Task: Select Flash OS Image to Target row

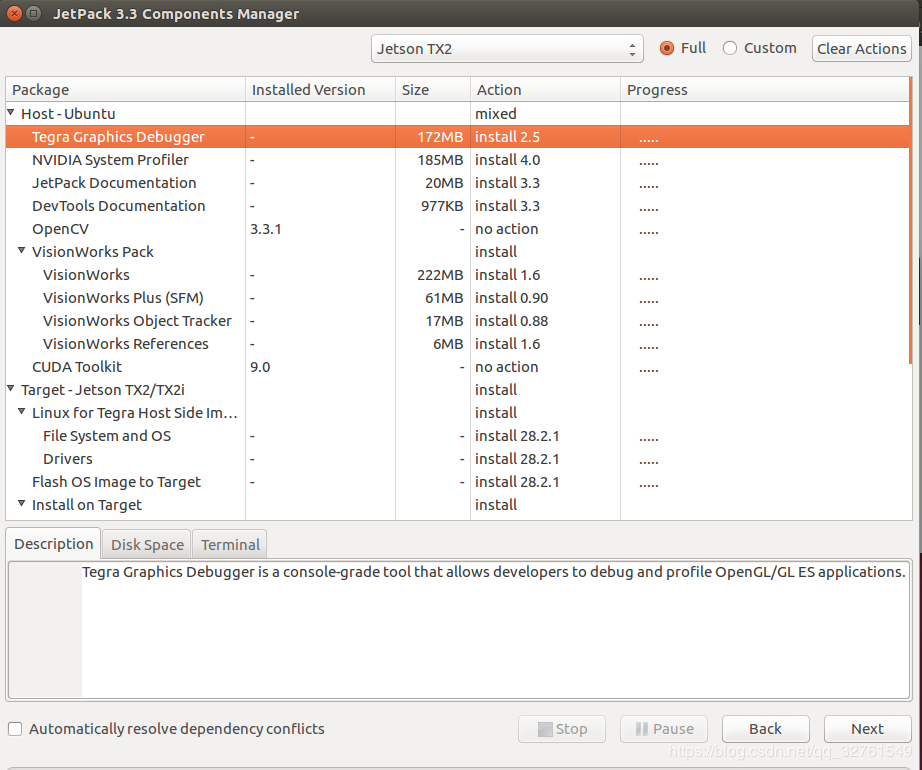Action: tap(457, 481)
